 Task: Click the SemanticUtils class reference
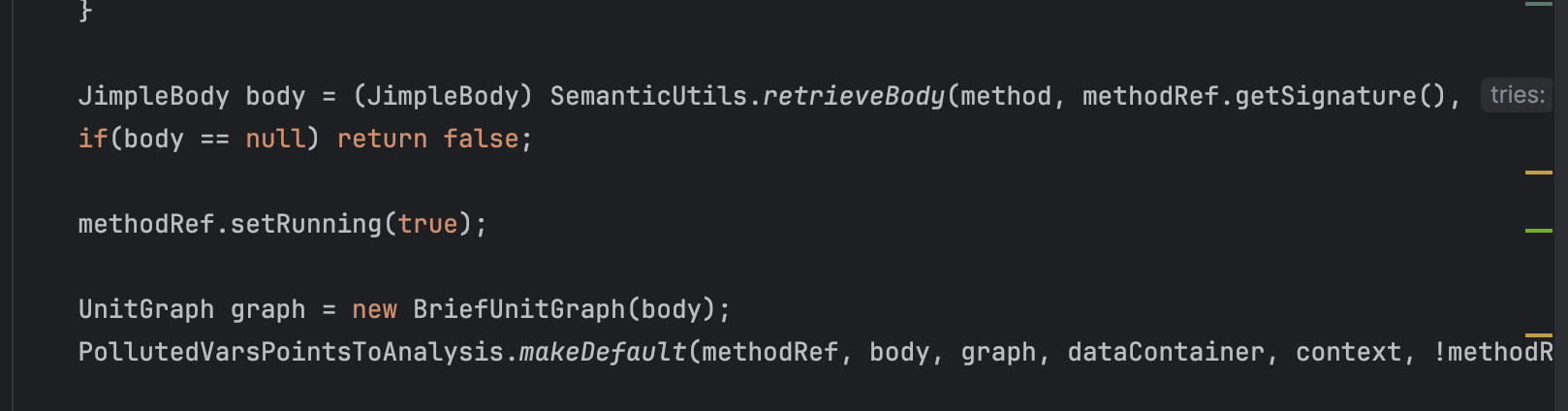(648, 96)
